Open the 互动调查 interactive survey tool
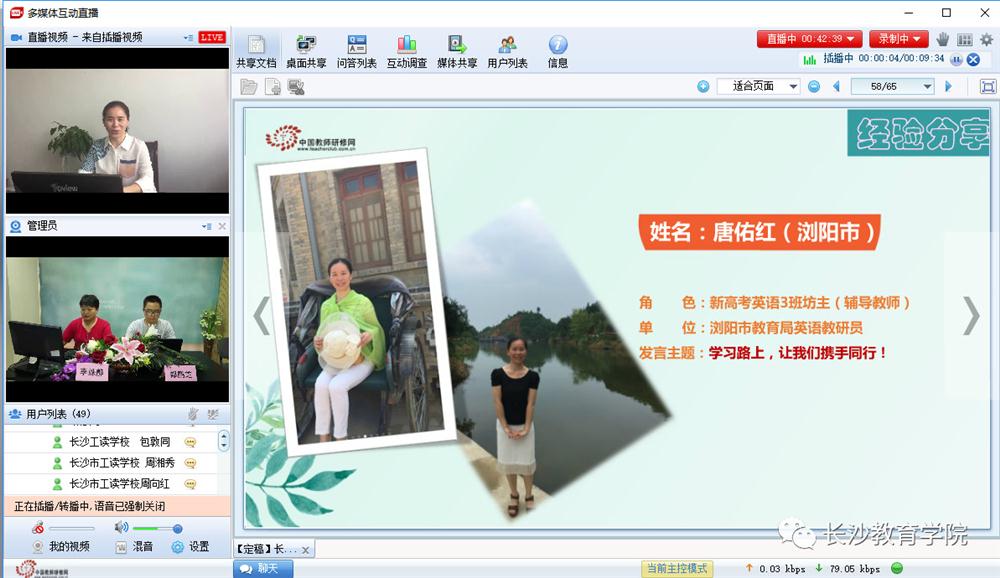 pyautogui.click(x=407, y=51)
